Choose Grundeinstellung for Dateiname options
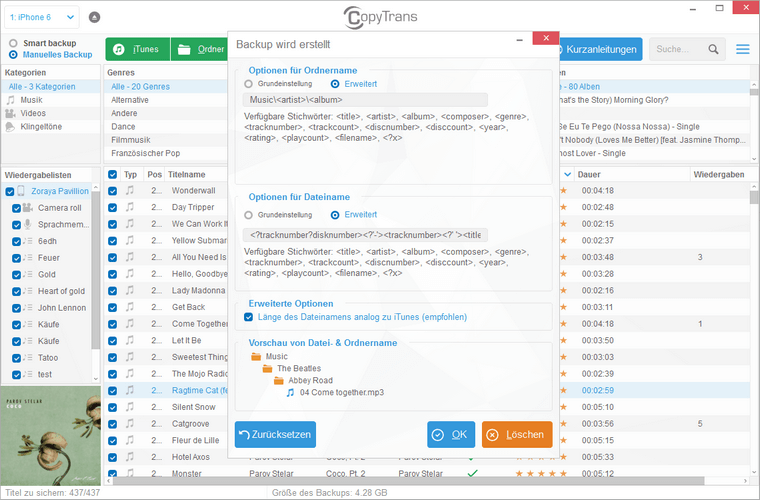Image resolution: width=760 pixels, height=500 pixels. tap(249, 215)
